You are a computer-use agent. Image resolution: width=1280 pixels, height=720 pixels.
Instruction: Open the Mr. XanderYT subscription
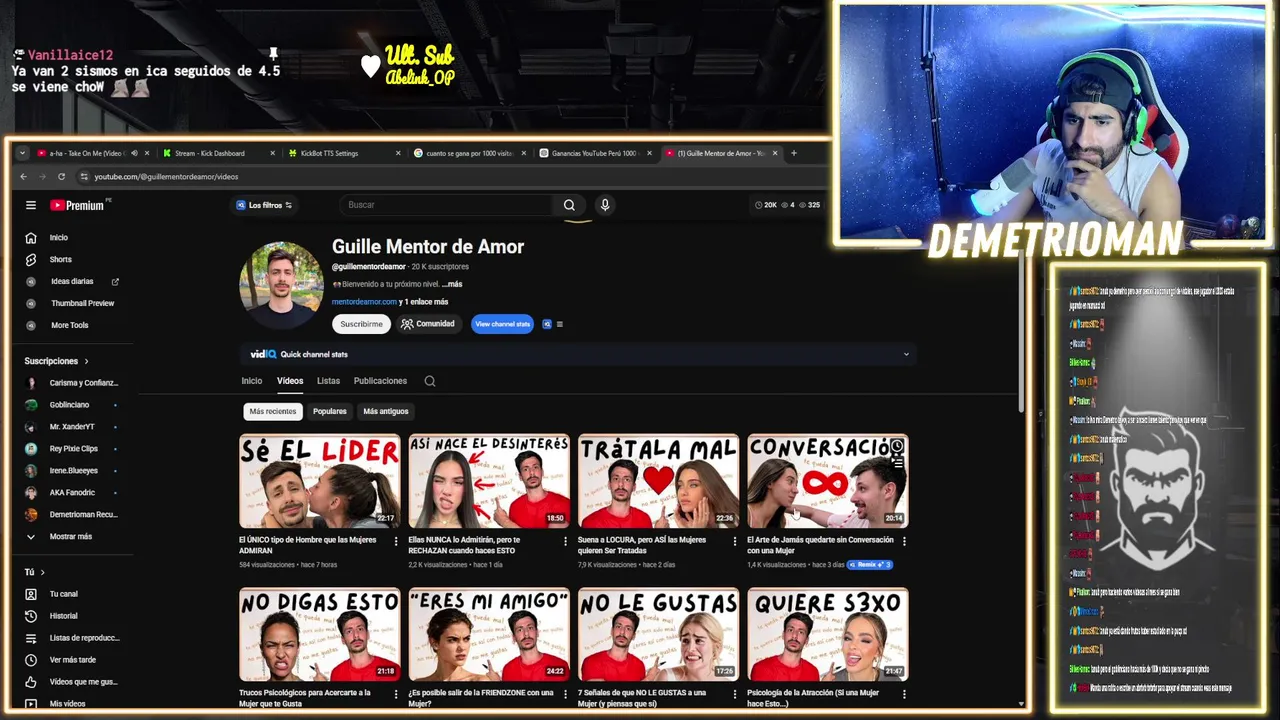[x=74, y=427]
